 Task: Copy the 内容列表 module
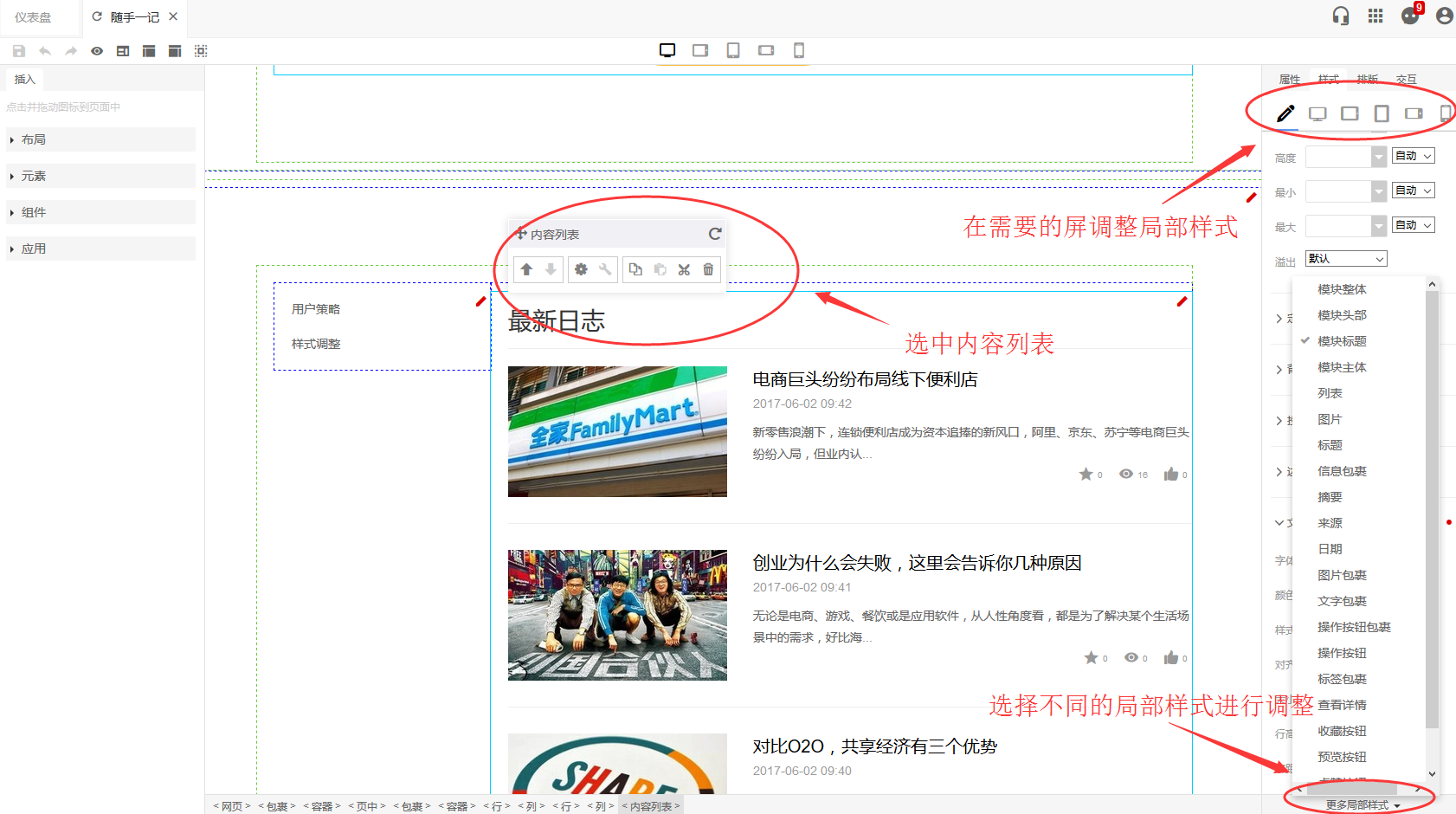[x=635, y=269]
